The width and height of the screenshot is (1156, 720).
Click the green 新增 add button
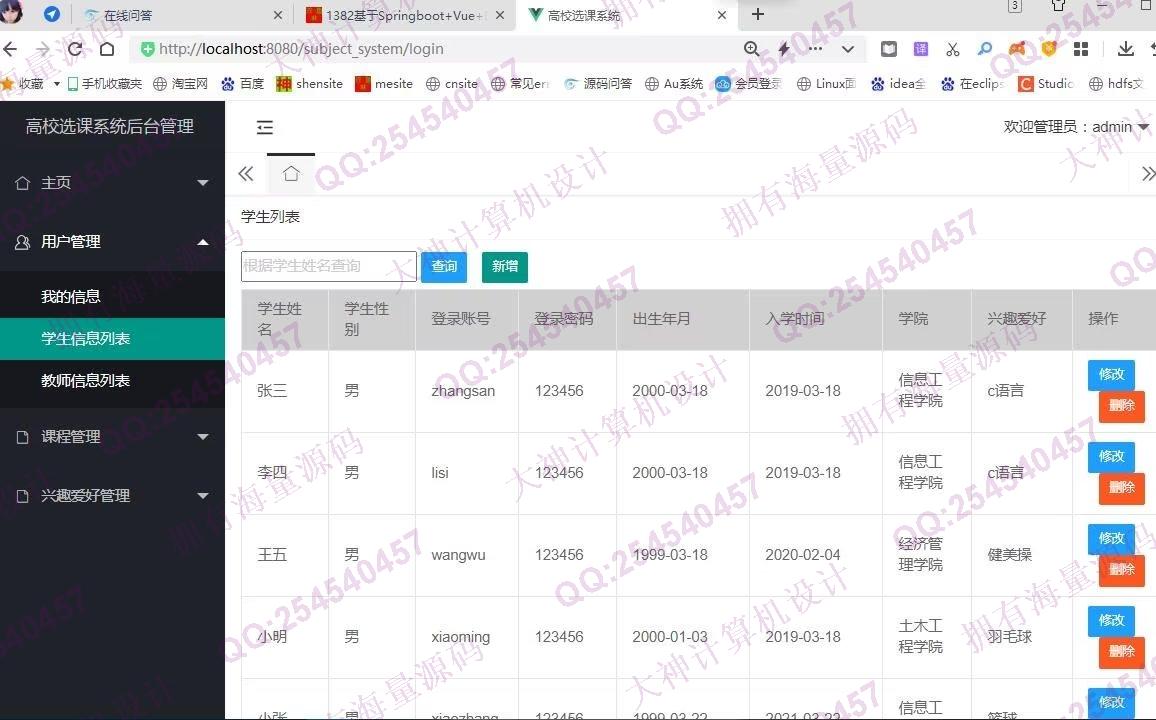(505, 266)
